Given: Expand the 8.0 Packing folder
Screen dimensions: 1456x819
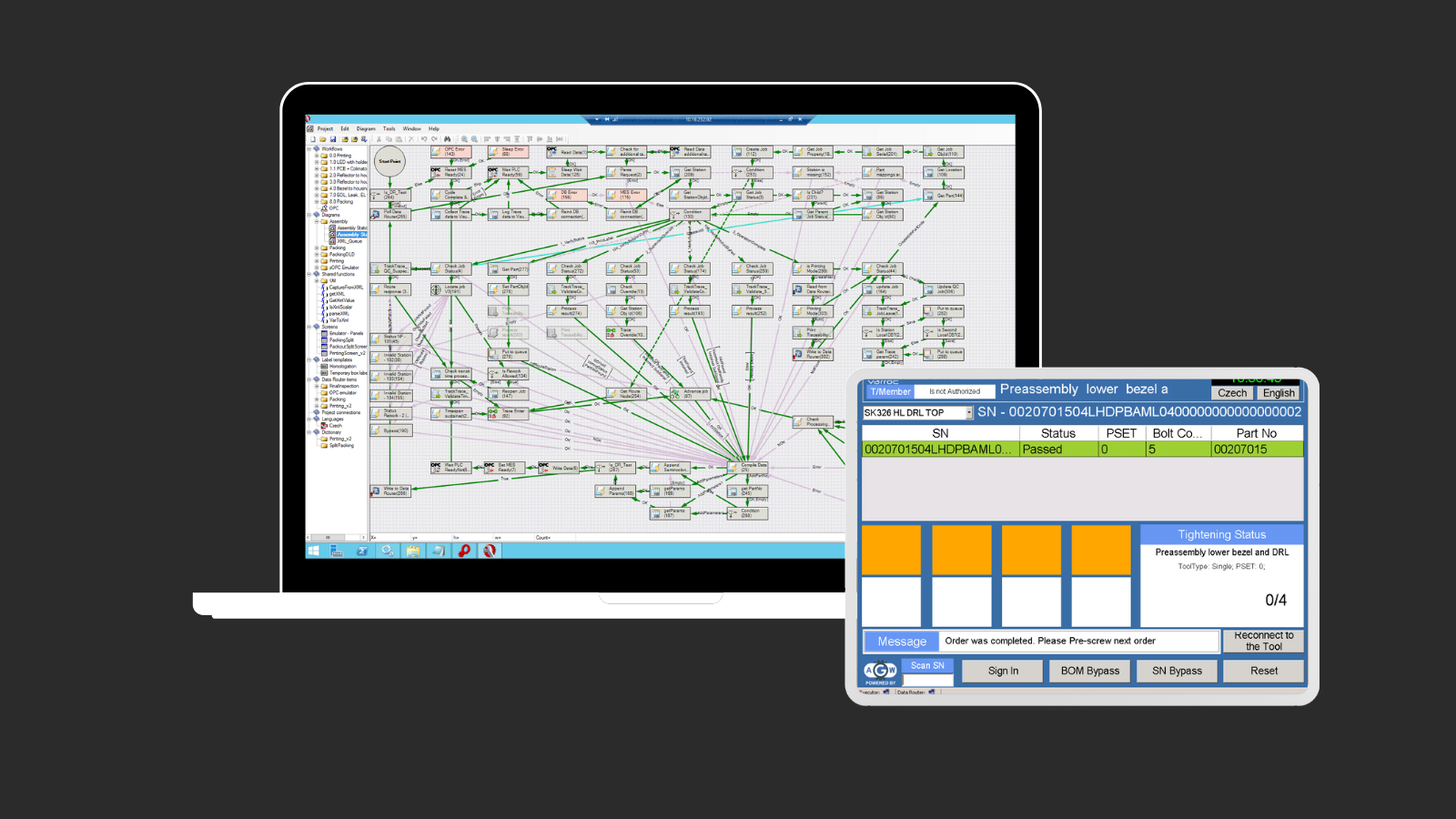Looking at the screenshot, I should (317, 201).
